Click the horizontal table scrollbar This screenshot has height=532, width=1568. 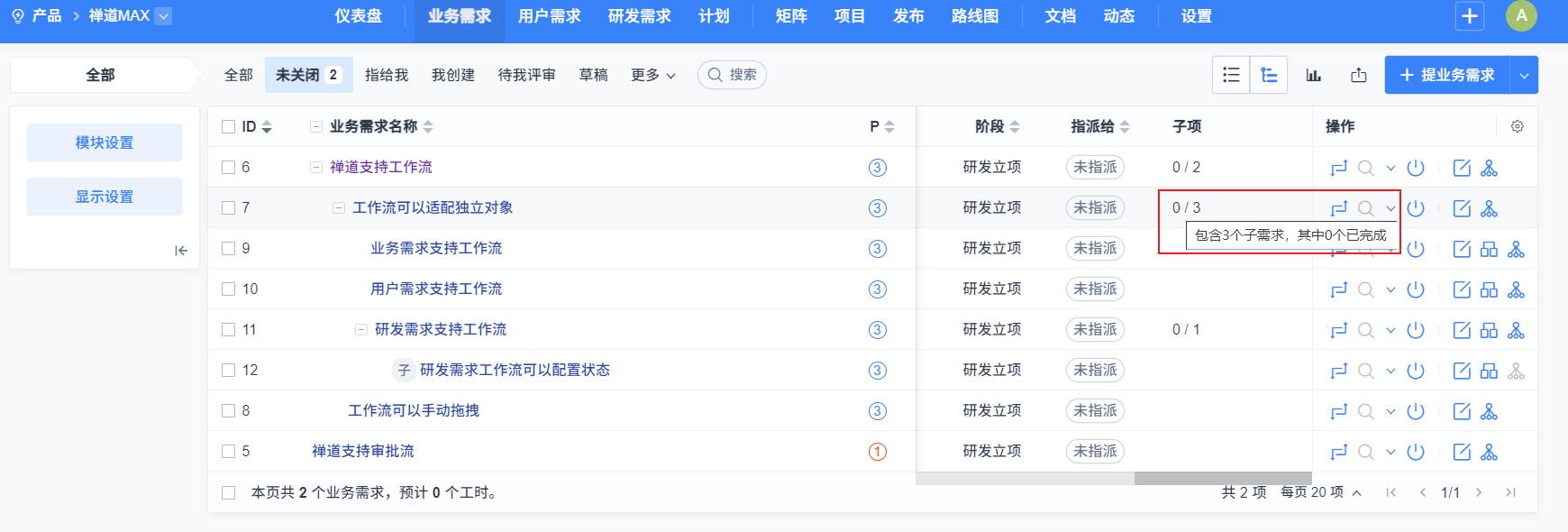(x=1222, y=478)
